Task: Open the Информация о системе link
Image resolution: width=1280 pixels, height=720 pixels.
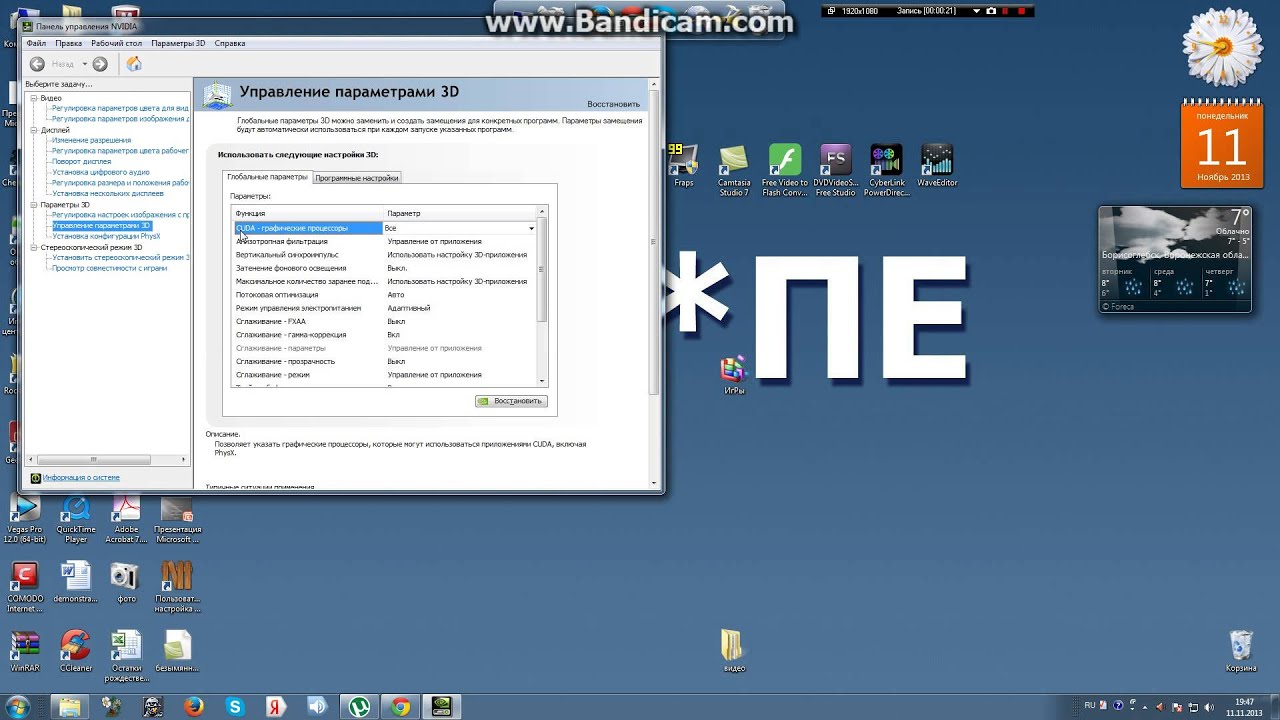Action: click(x=81, y=478)
